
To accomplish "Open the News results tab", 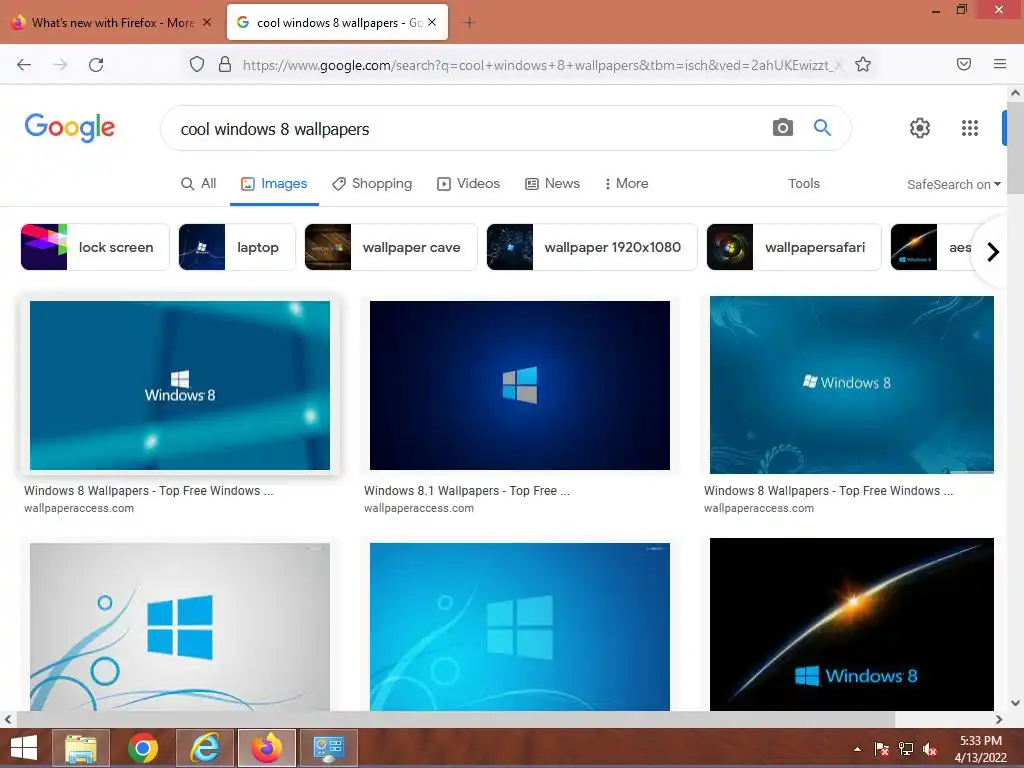I will (552, 184).
